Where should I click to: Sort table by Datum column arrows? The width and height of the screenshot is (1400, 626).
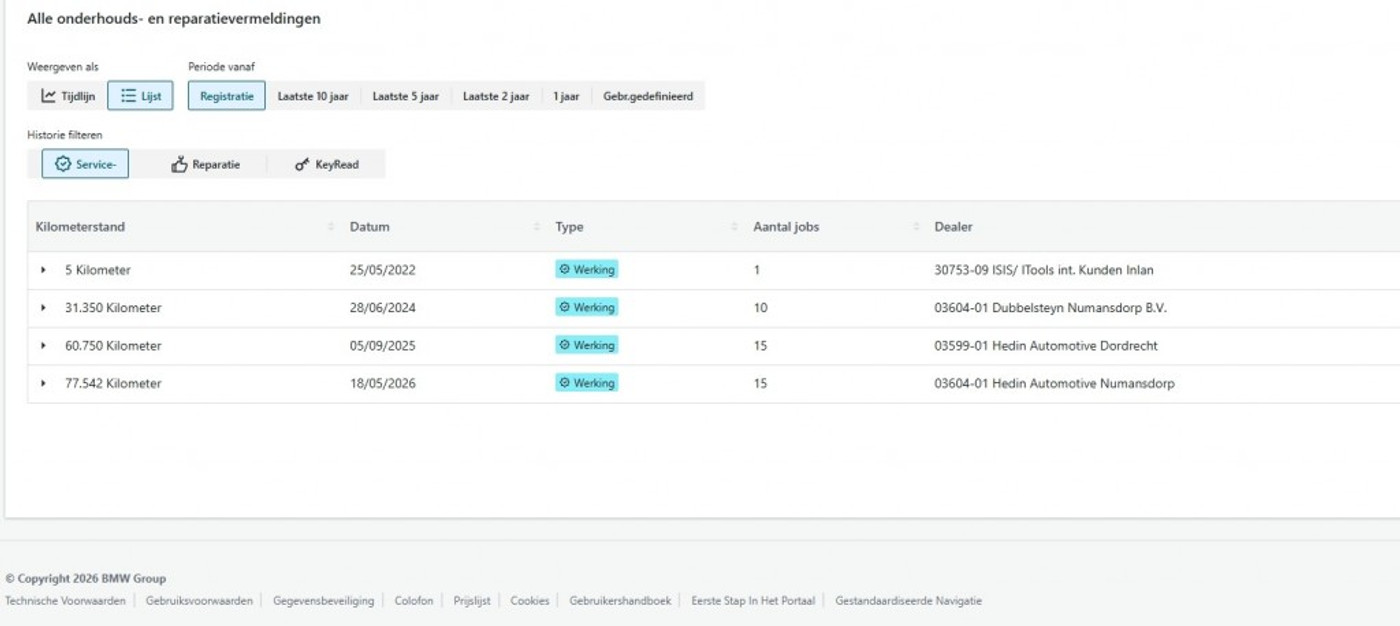coord(537,227)
